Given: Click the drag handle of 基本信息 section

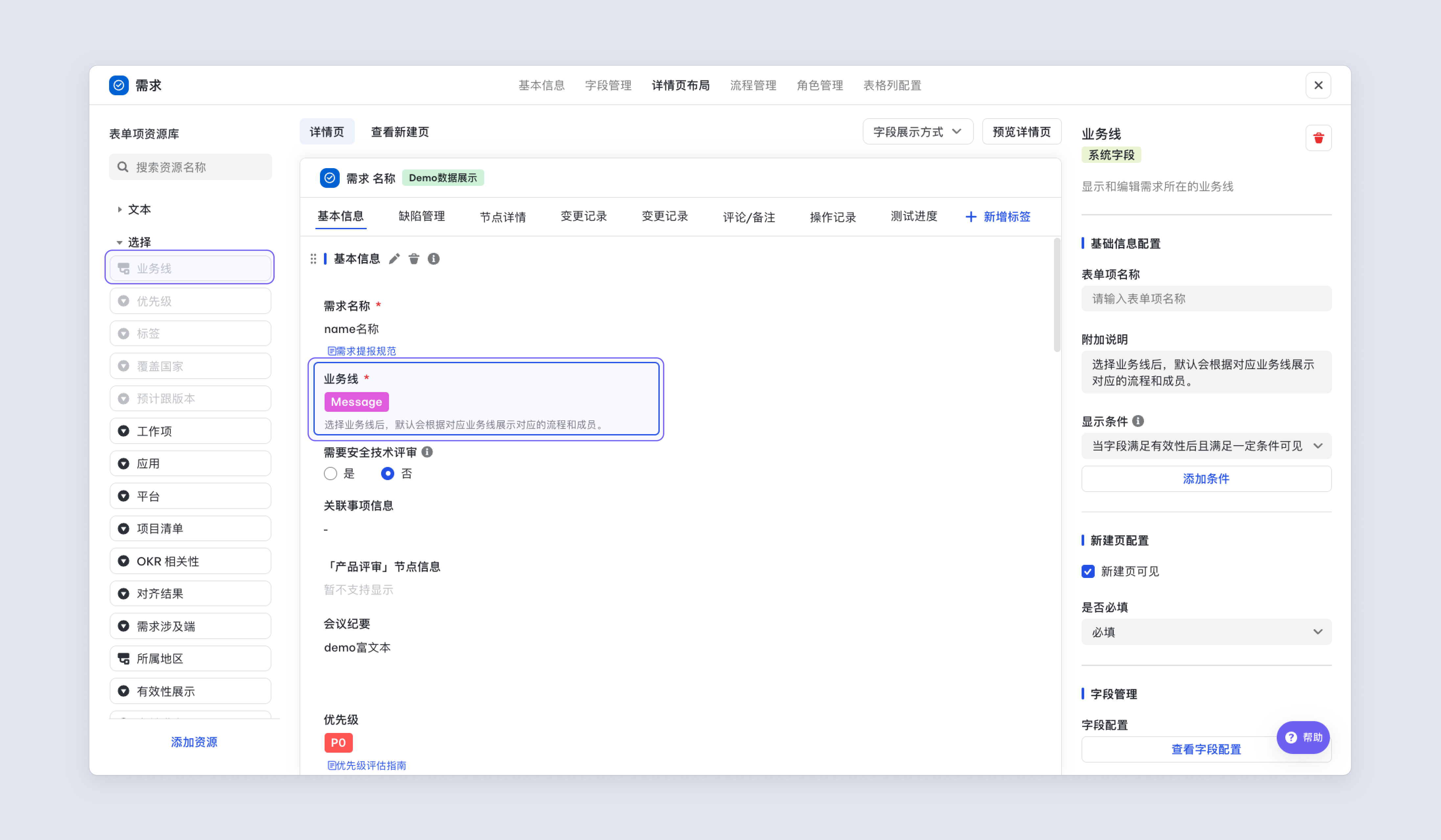Looking at the screenshot, I should coord(313,259).
